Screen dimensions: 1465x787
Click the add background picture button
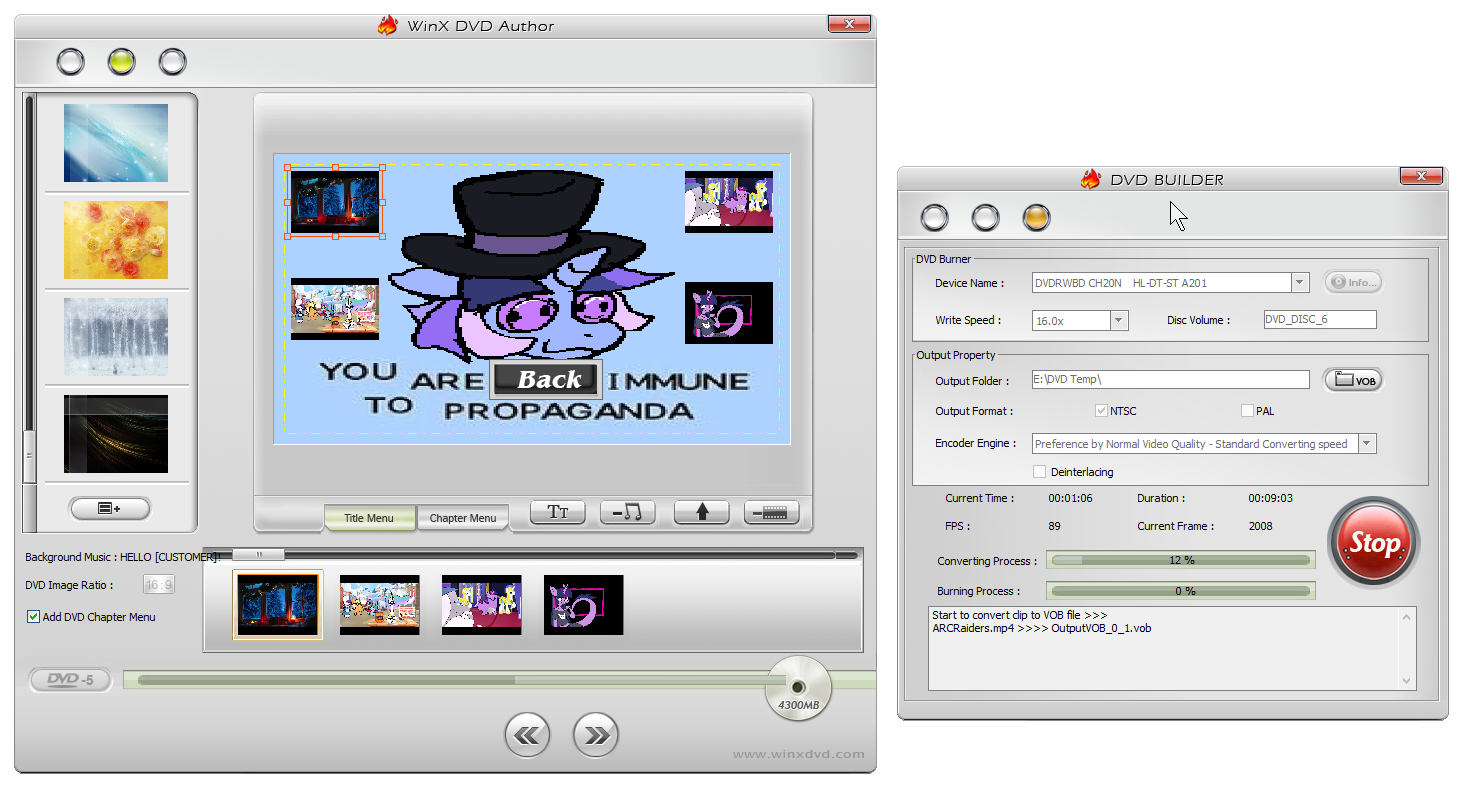click(110, 508)
